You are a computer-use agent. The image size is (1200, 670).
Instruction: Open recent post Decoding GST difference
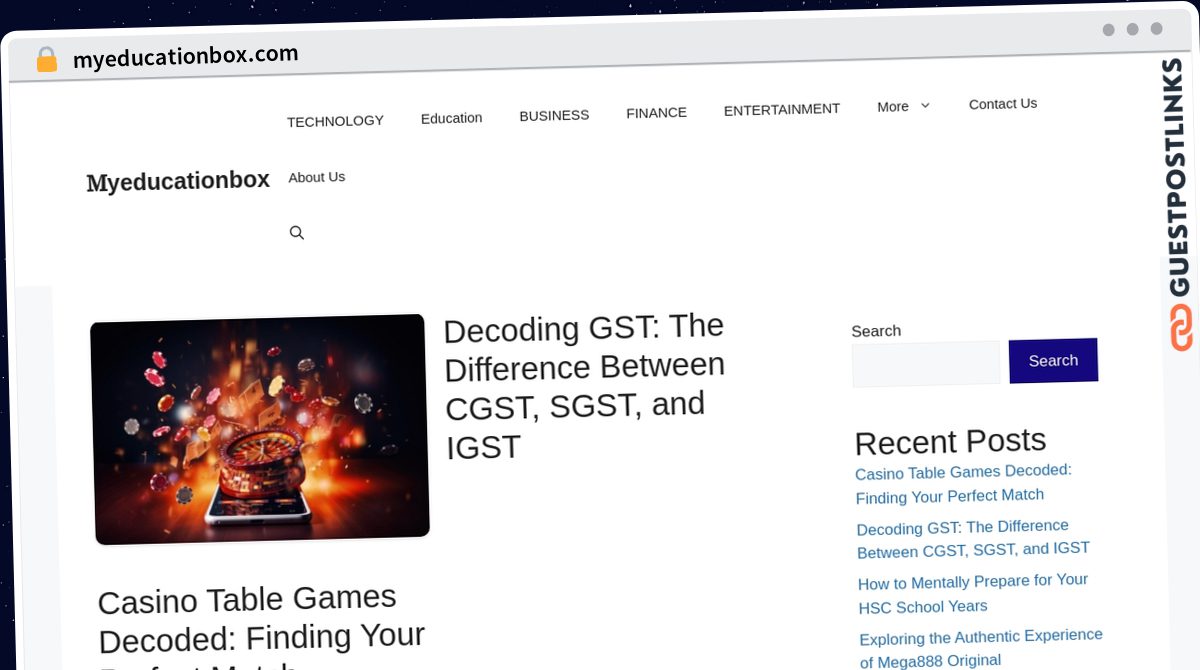click(973, 539)
